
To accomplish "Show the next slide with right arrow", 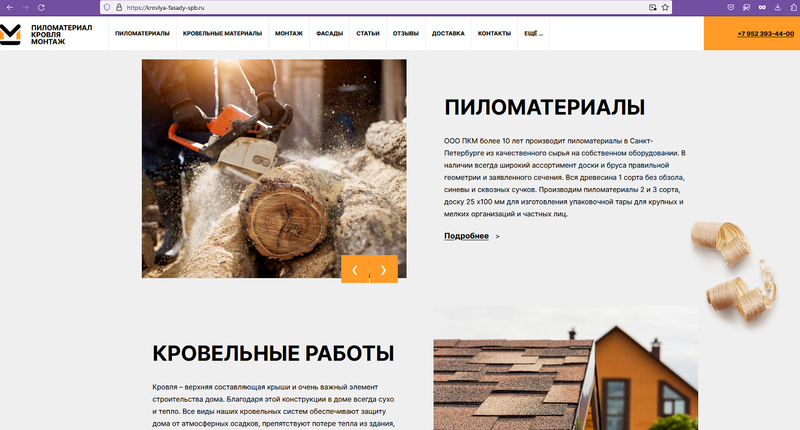I will tap(384, 269).
